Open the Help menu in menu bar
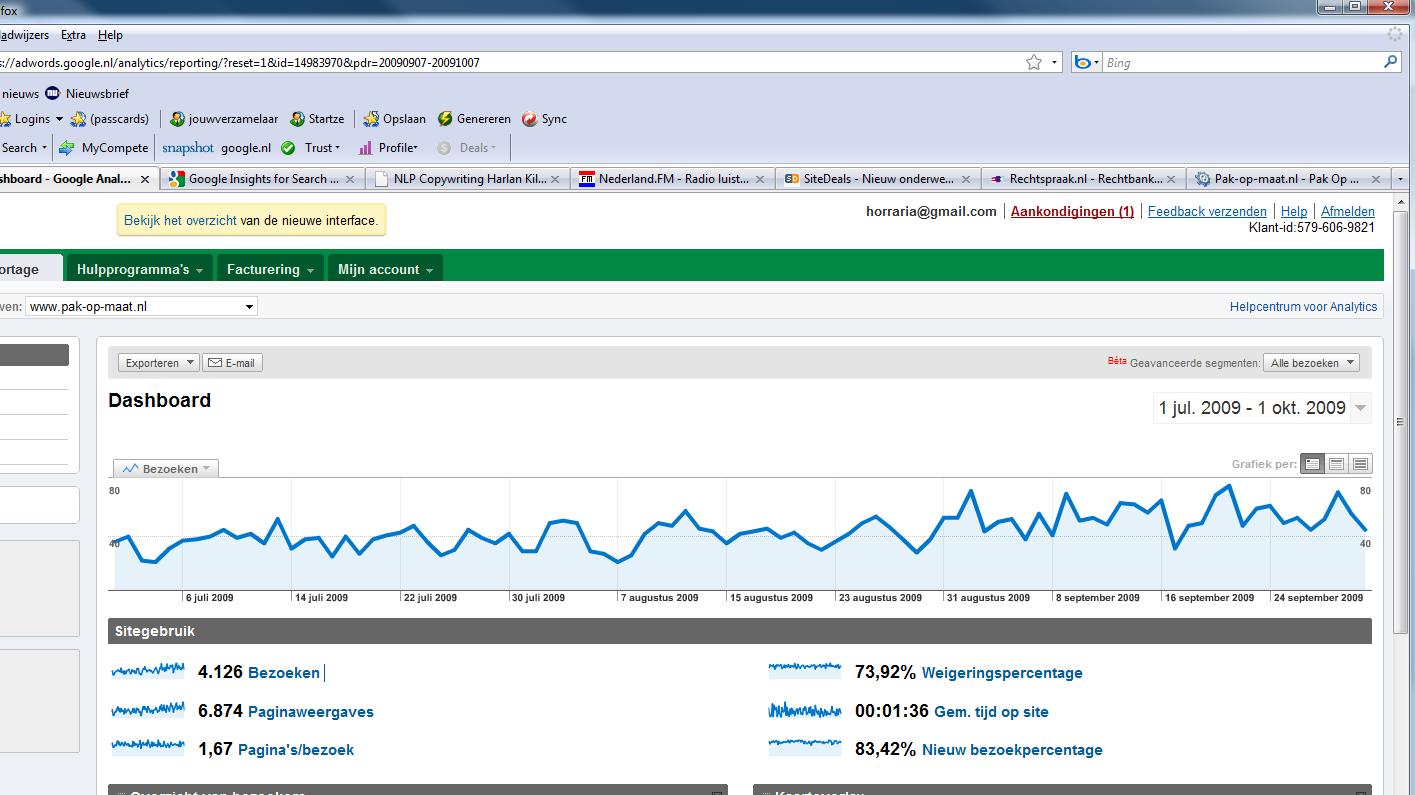 (110, 35)
